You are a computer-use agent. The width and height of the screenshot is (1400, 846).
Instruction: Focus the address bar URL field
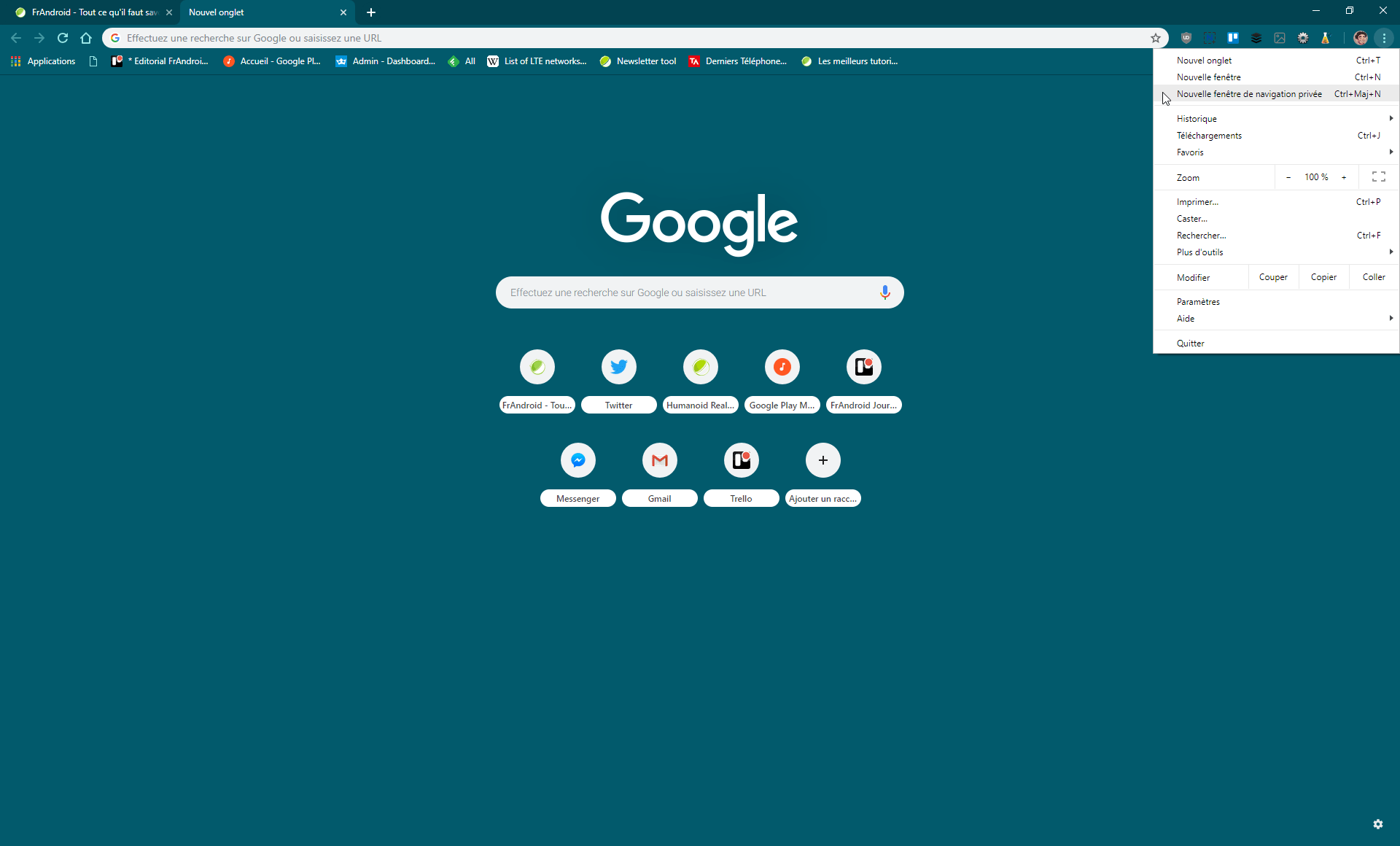pyautogui.click(x=634, y=38)
